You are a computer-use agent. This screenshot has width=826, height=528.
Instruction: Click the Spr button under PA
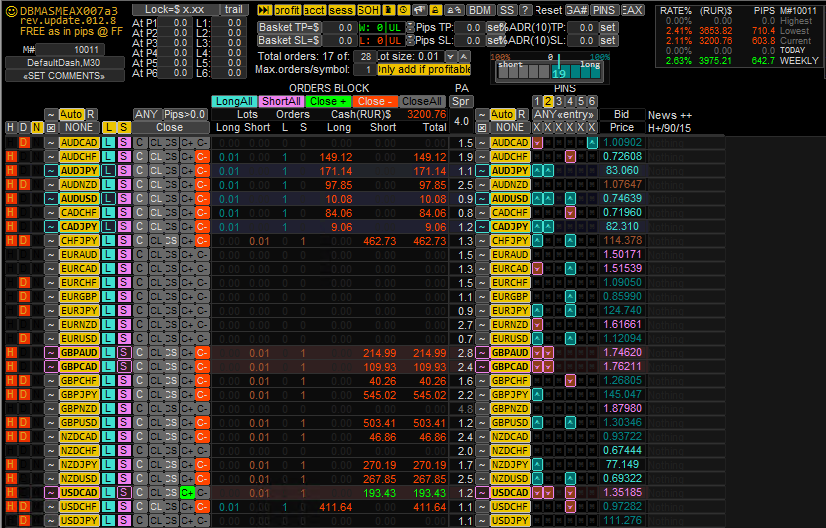tap(461, 101)
